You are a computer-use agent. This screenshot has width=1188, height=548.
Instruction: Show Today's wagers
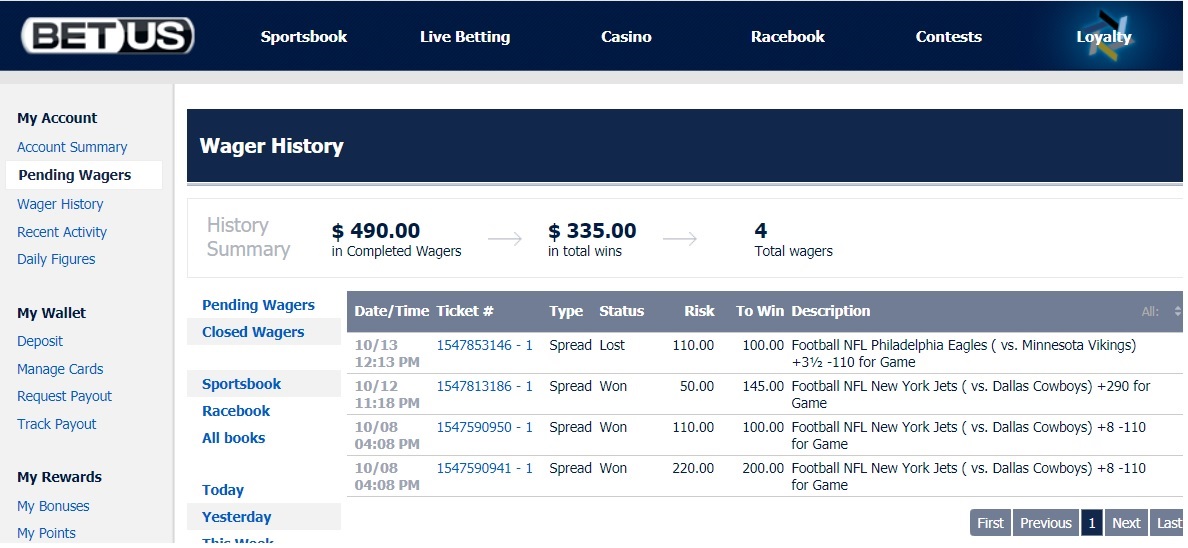(x=223, y=490)
